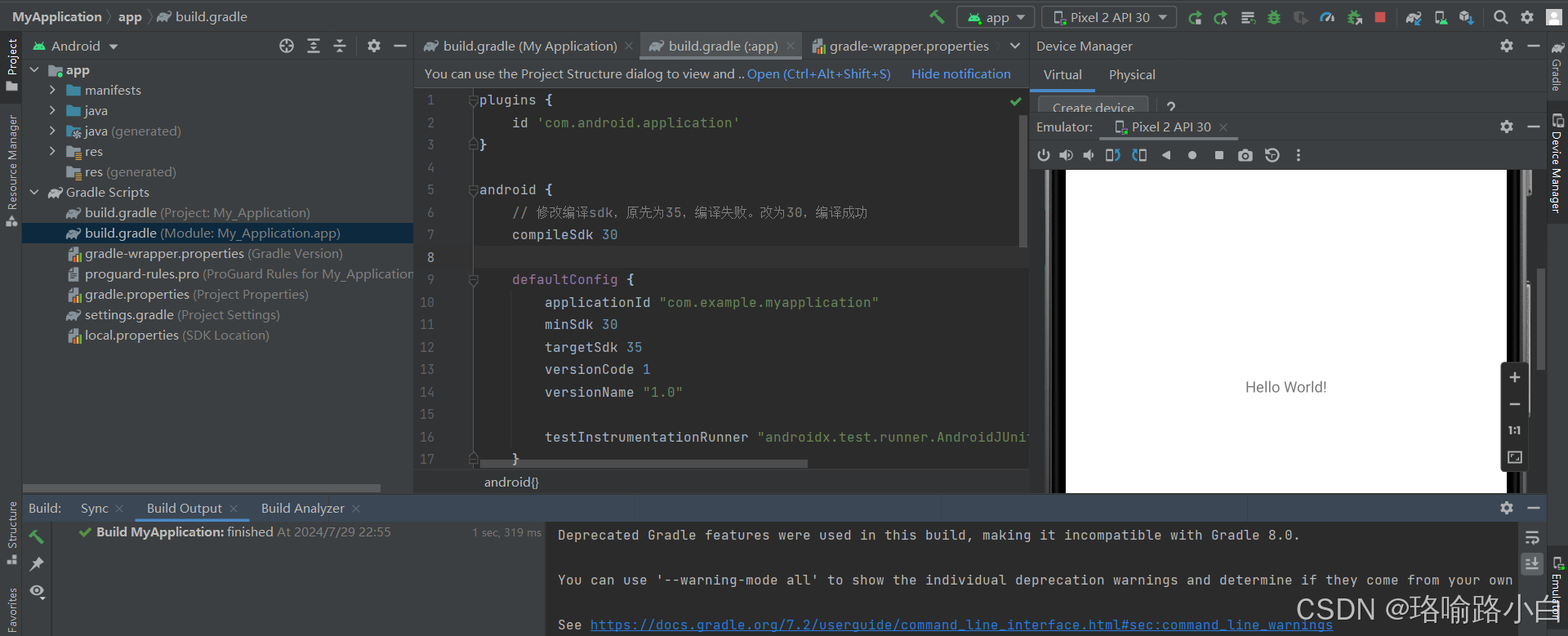Show hidden editor tabs dropdown arrow
The image size is (1568, 636).
point(1015,47)
